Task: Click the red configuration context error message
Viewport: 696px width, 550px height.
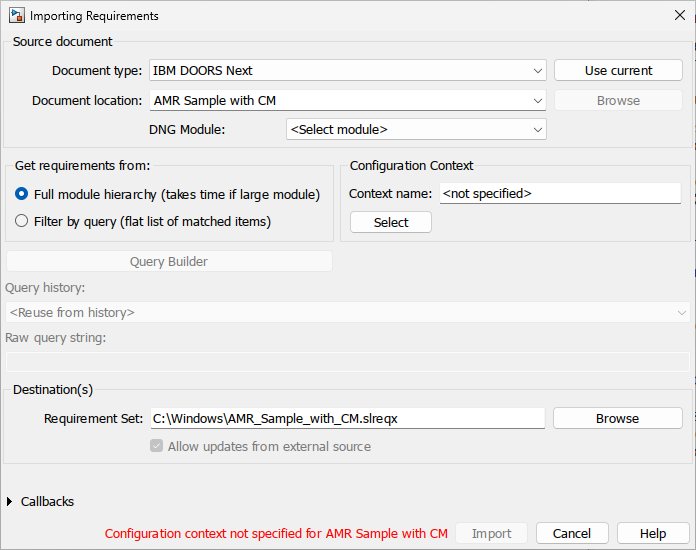Action: 276,533
